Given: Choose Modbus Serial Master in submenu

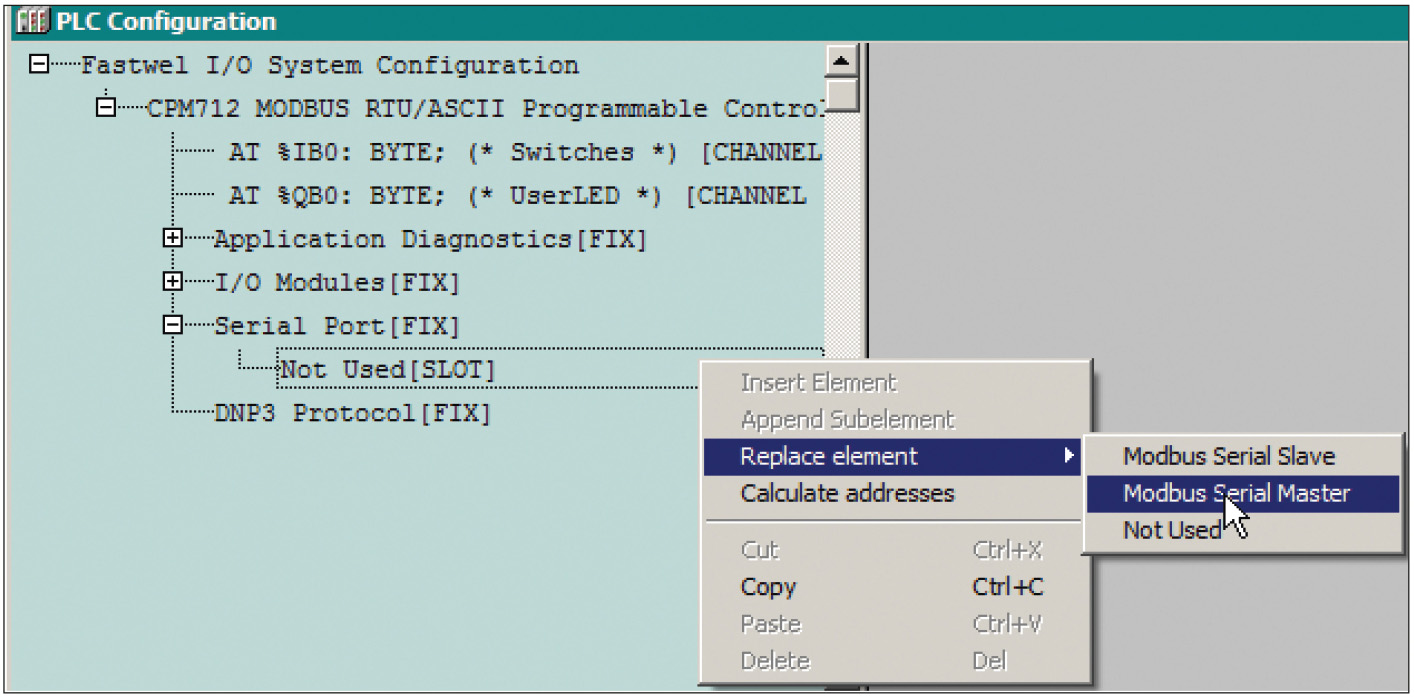Looking at the screenshot, I should click(1243, 493).
